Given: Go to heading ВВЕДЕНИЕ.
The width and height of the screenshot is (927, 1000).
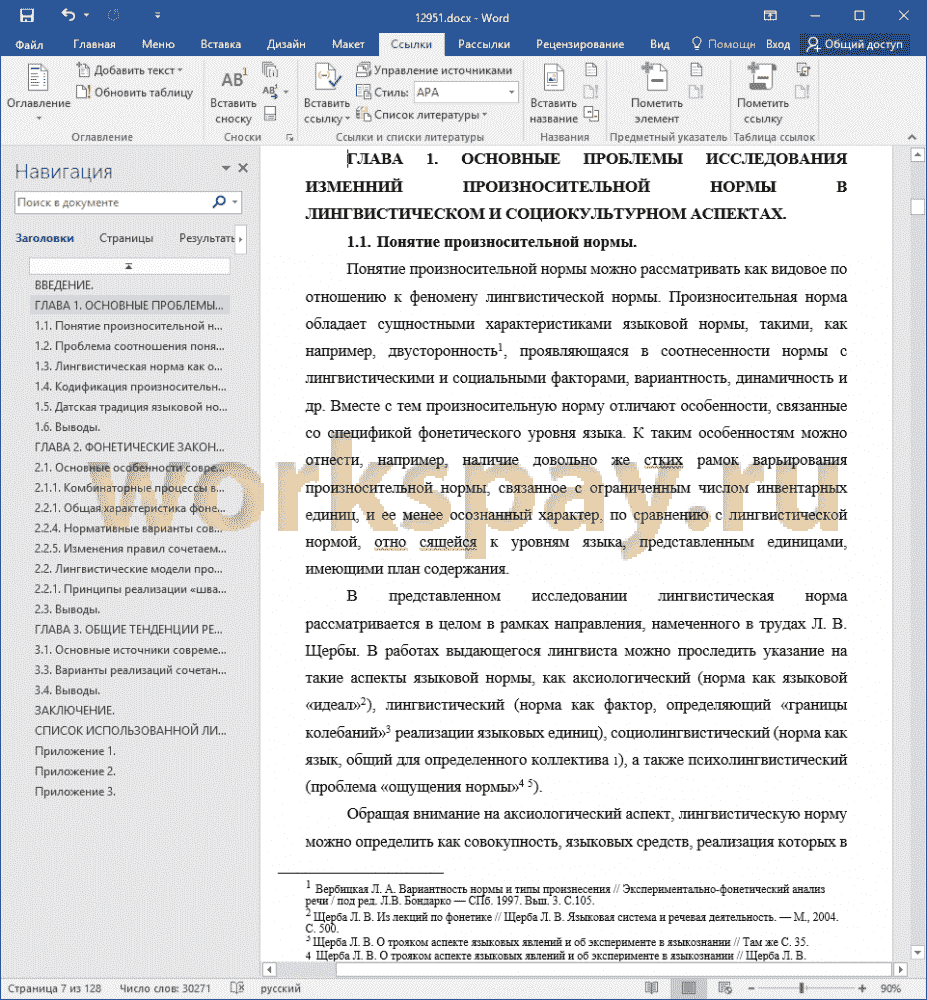Looking at the screenshot, I should pos(64,285).
